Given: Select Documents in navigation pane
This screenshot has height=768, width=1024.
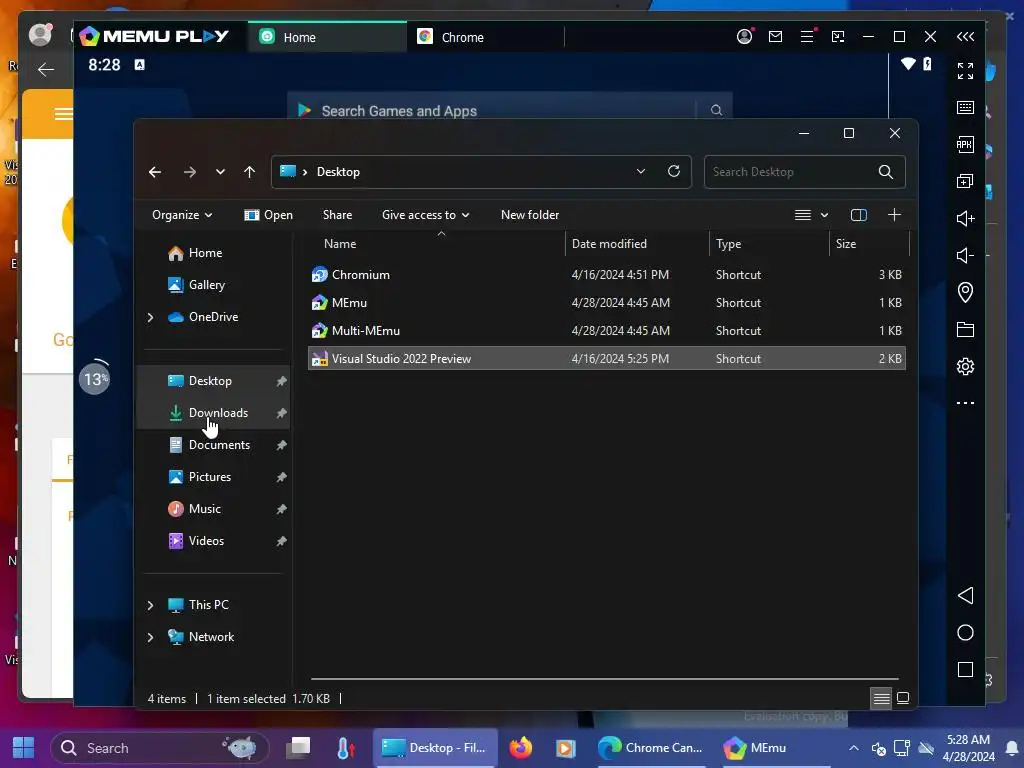Looking at the screenshot, I should [x=215, y=445].
